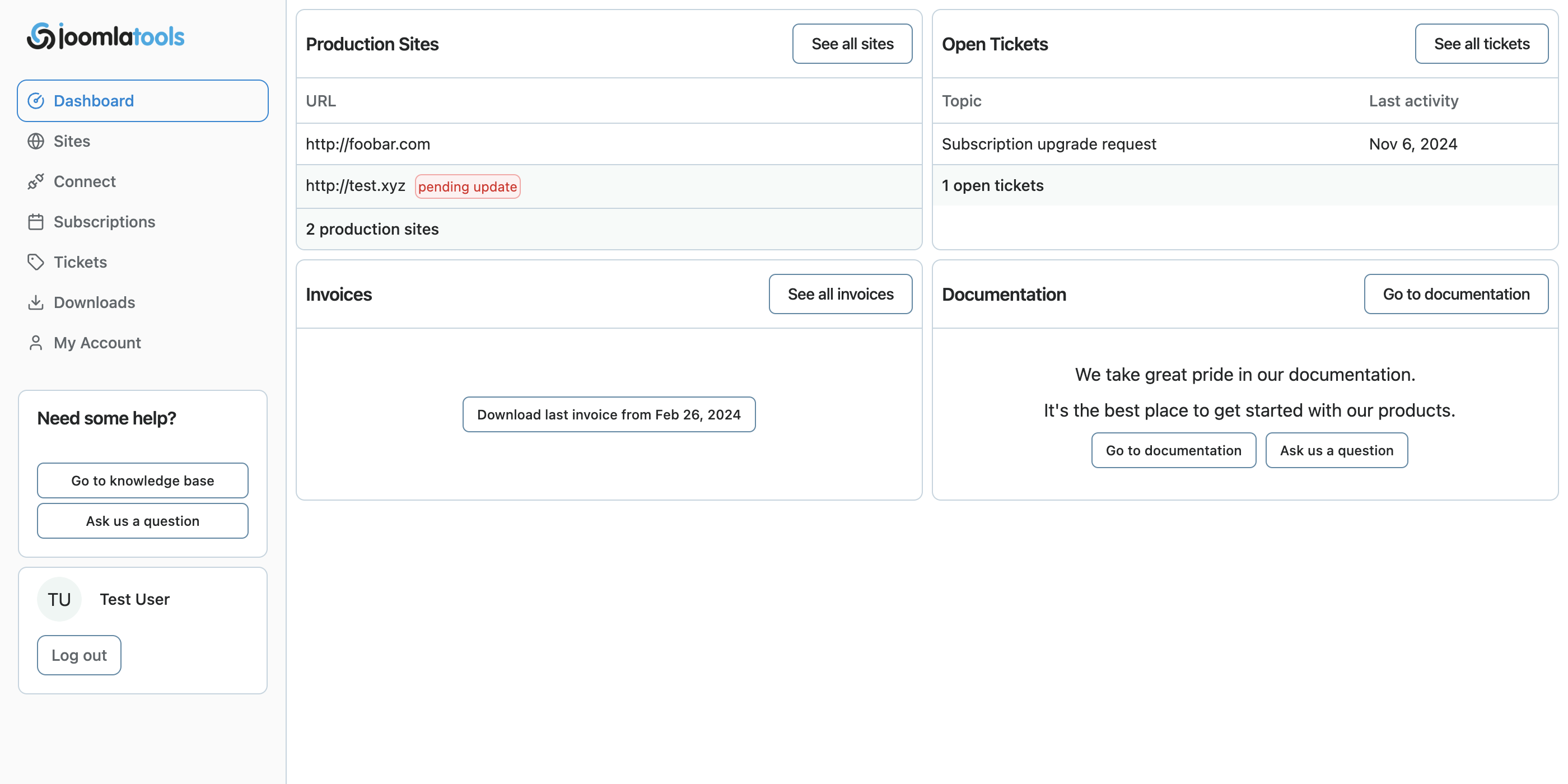The height and width of the screenshot is (784, 1568).
Task: Click the TU user avatar
Action: 59,600
